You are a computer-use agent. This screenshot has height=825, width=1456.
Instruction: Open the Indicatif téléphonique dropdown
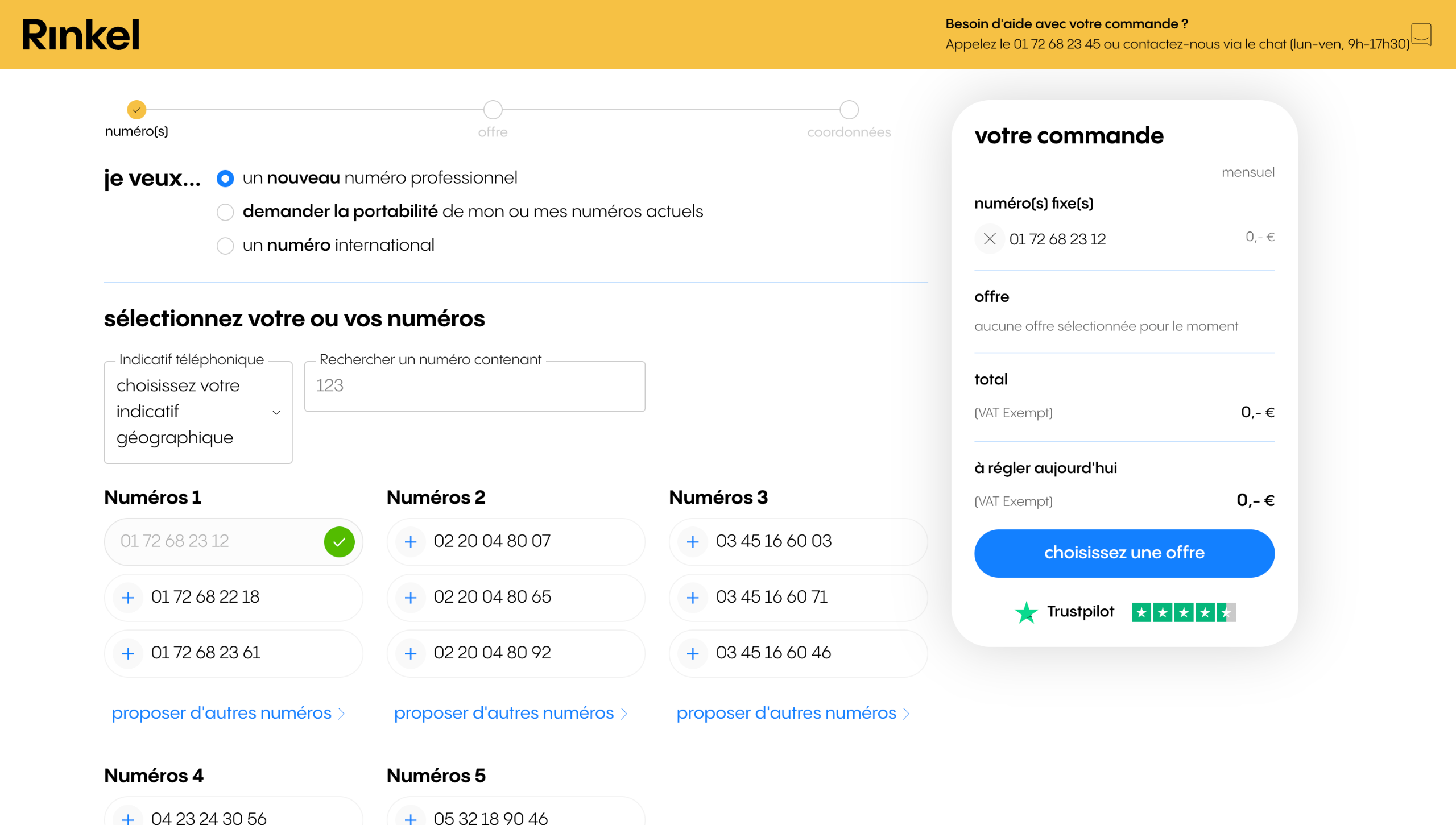(x=198, y=412)
